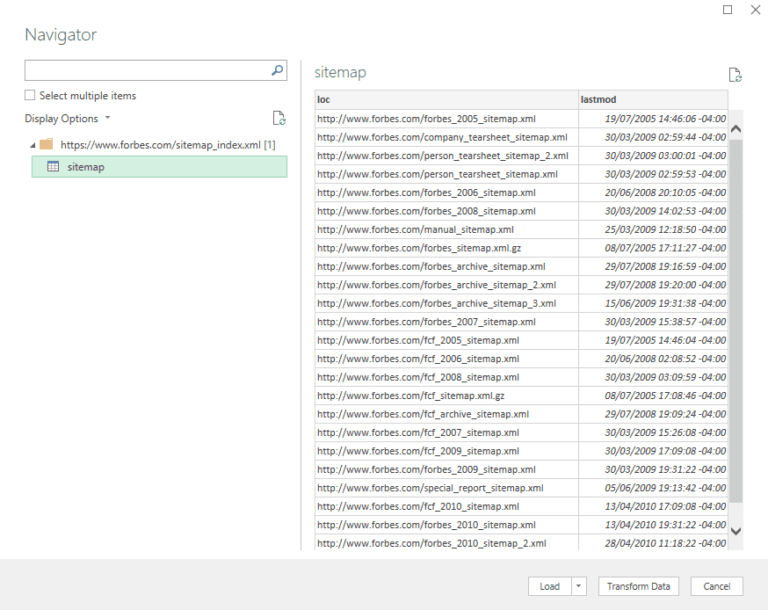Click the fcf_2007_sitemap.xml cell
The height and width of the screenshot is (610, 768).
[x=446, y=433]
